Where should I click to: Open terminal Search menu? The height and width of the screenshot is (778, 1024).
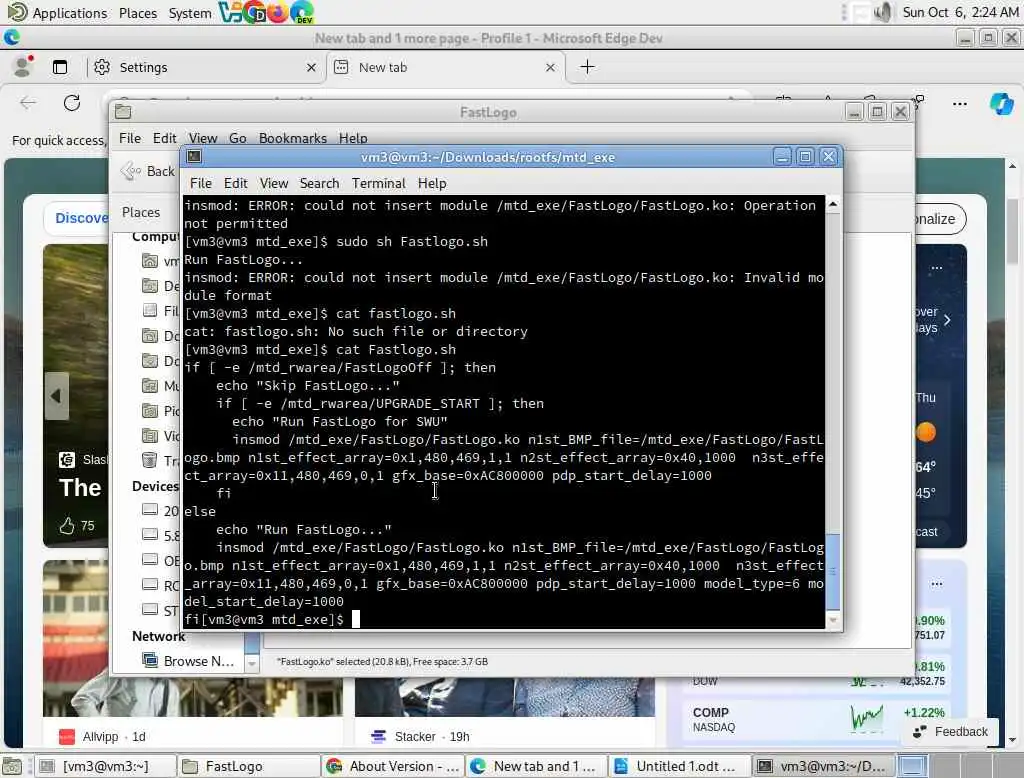[x=319, y=184]
